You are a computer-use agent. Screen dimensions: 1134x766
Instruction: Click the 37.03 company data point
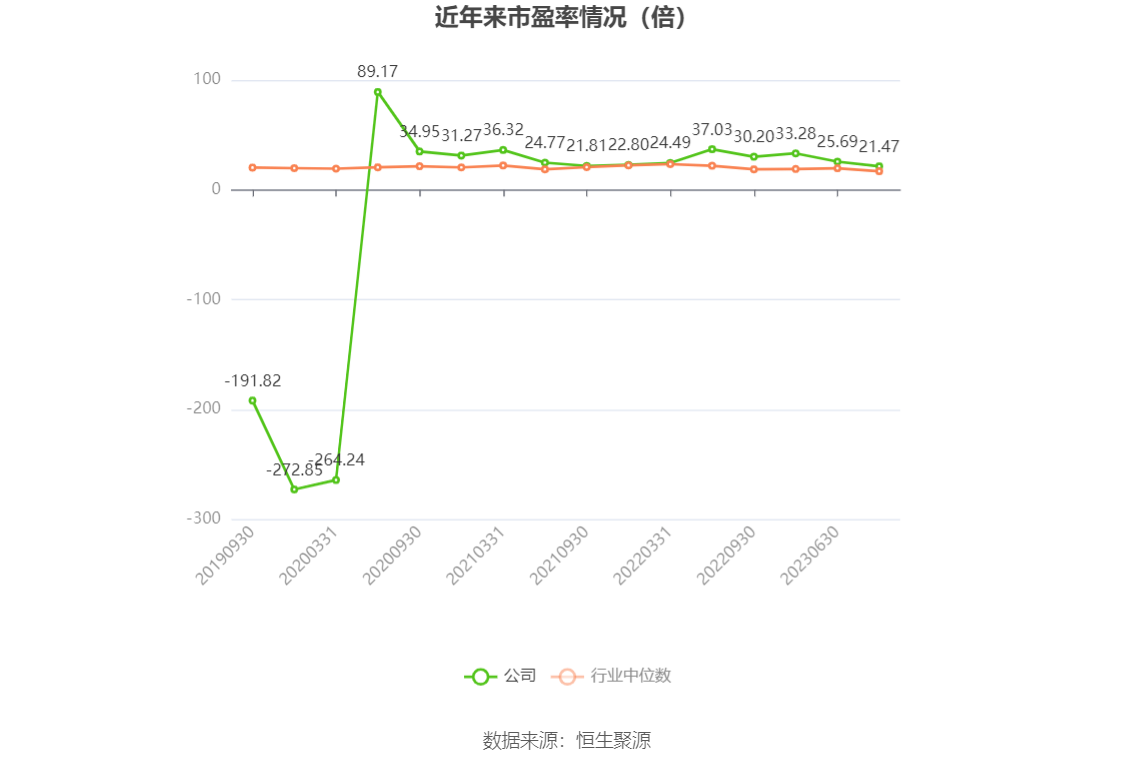pos(712,150)
